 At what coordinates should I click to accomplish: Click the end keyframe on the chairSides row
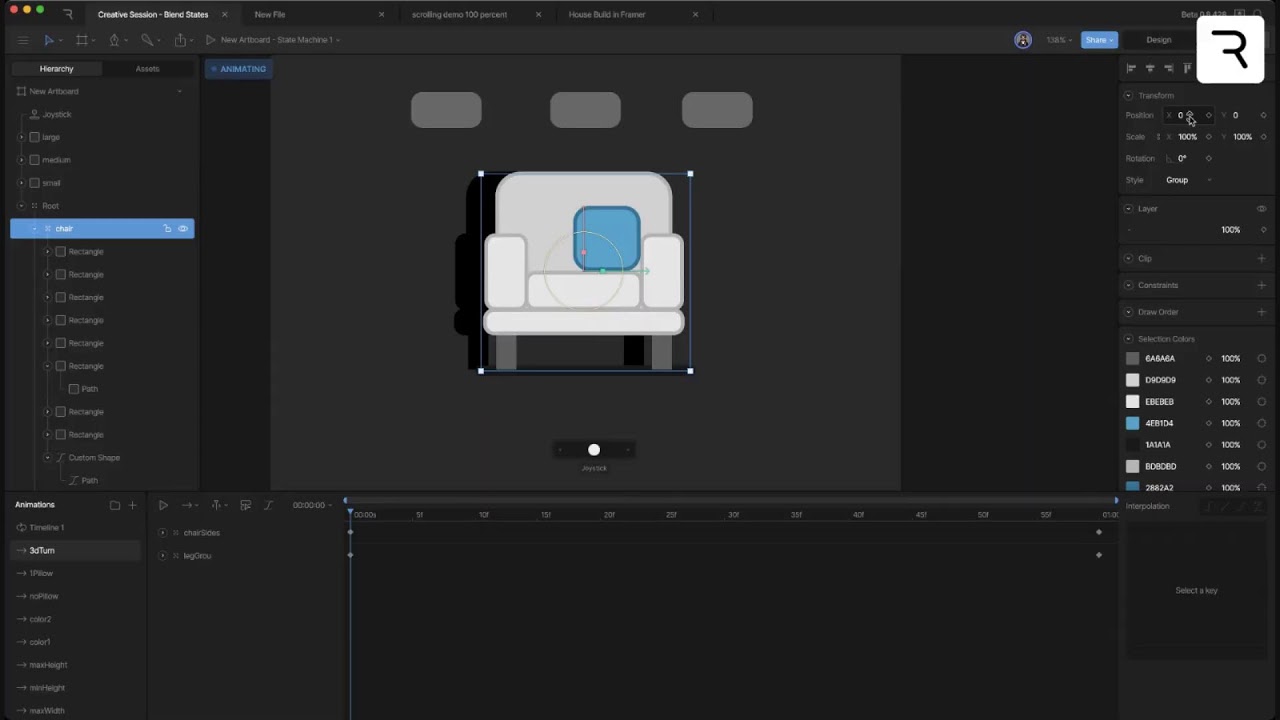(x=1099, y=532)
